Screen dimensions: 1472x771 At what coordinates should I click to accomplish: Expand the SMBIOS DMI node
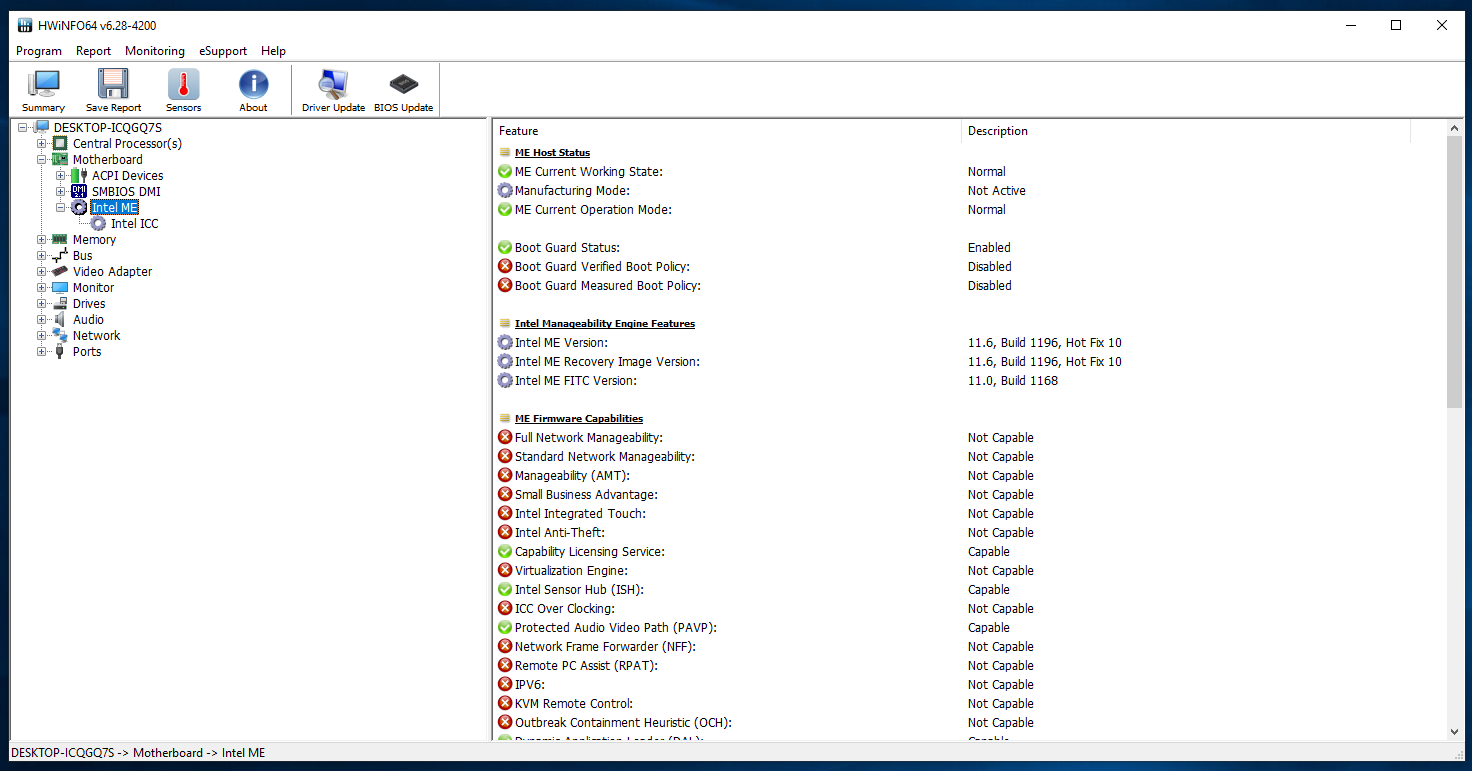pyautogui.click(x=61, y=192)
